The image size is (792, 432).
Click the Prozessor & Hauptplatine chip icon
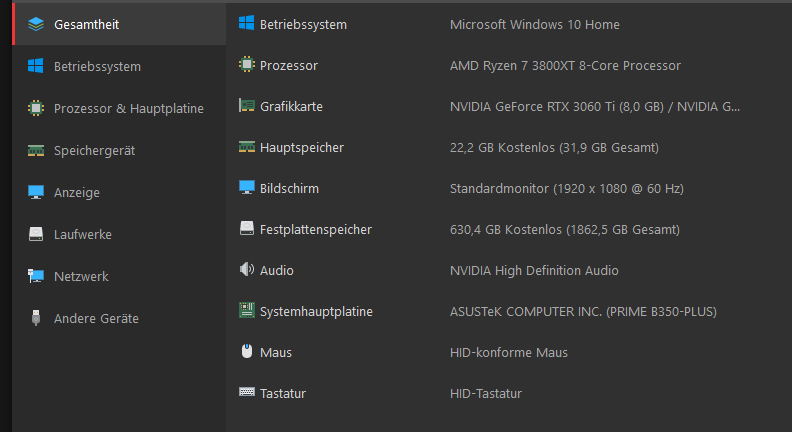click(x=36, y=108)
